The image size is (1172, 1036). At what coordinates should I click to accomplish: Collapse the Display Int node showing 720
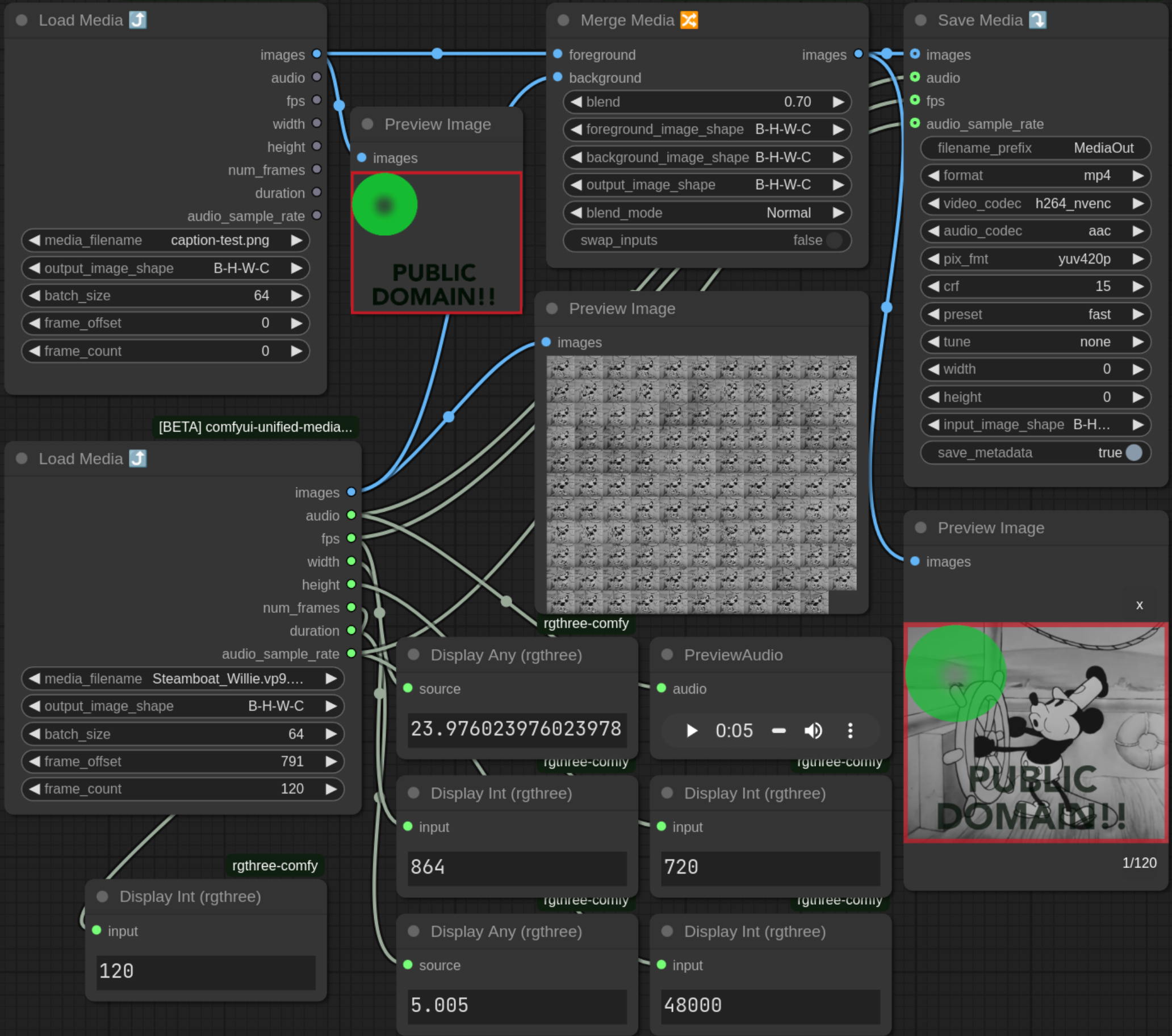667,793
